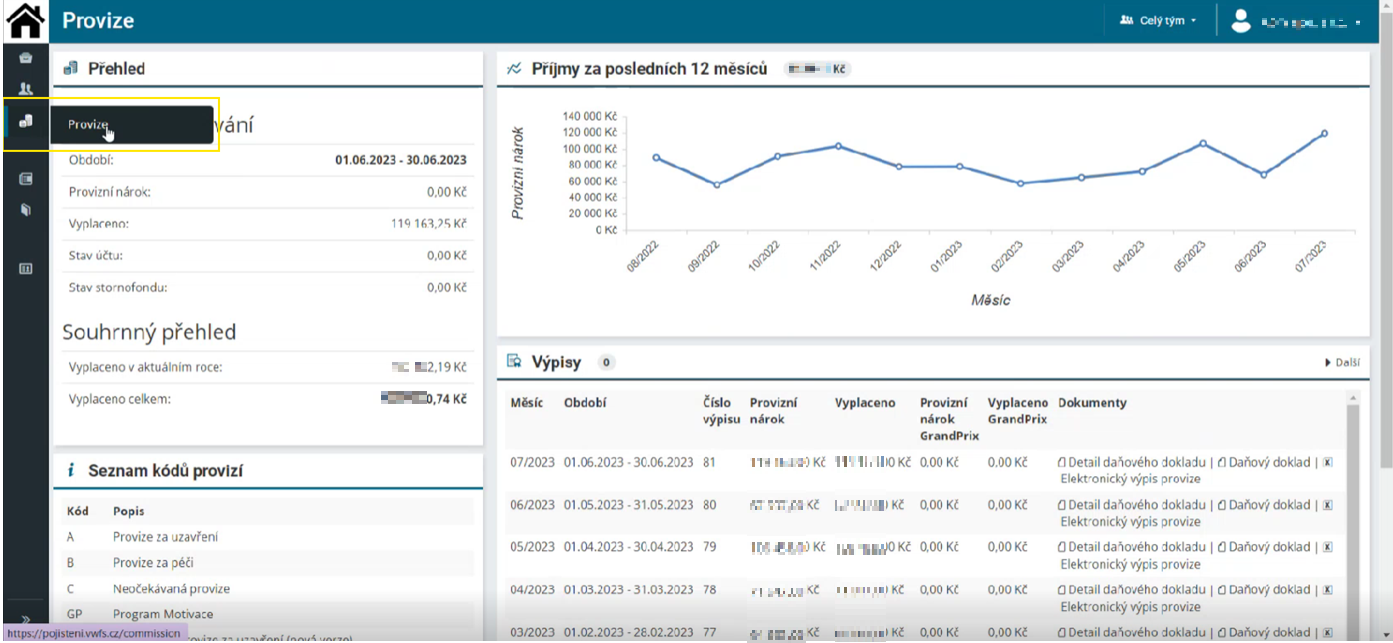
Task: Open 'Detail daňového dokladu' for 07/2023
Action: (1136, 462)
